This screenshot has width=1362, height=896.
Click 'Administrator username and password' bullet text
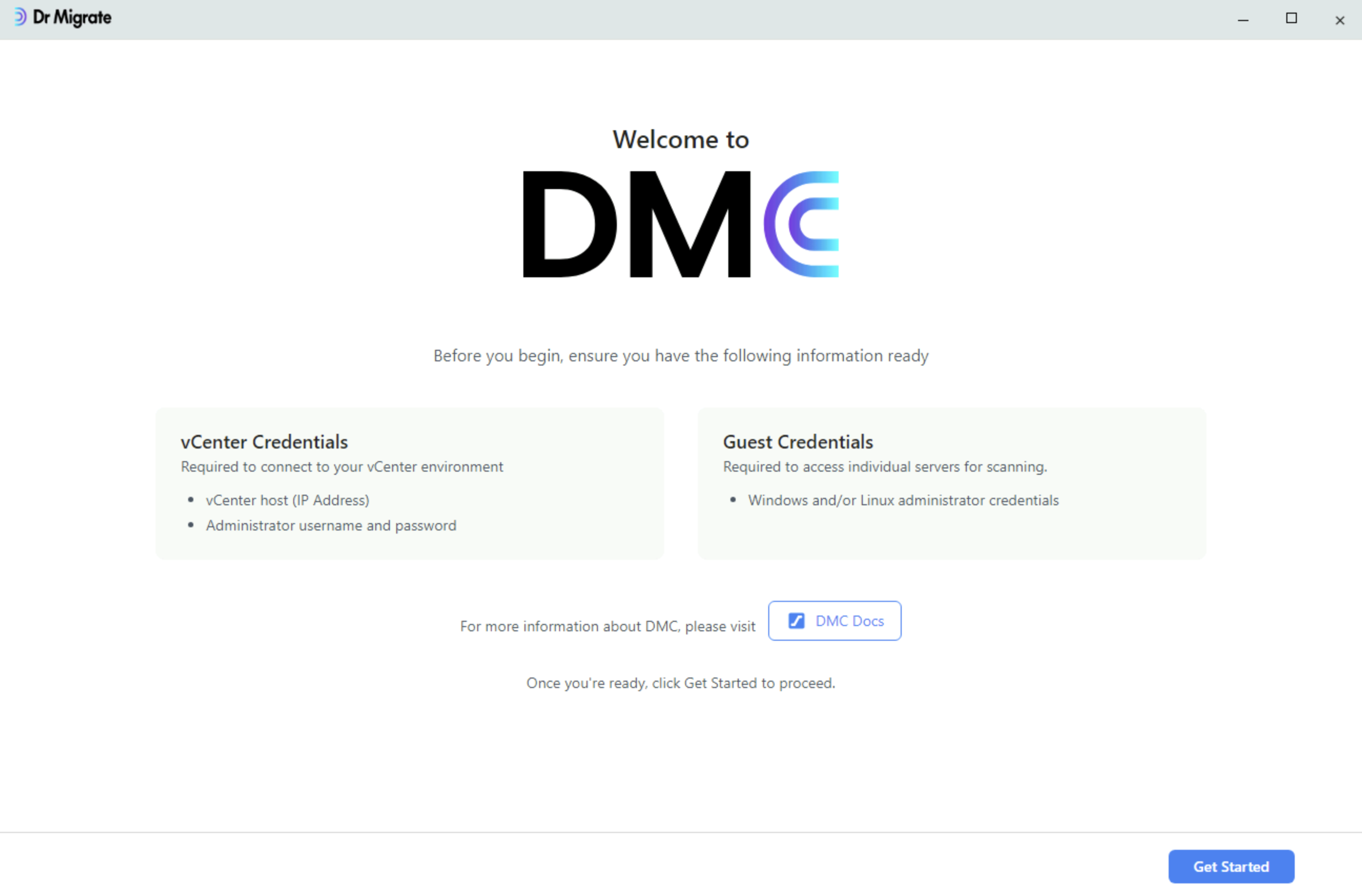(x=332, y=525)
